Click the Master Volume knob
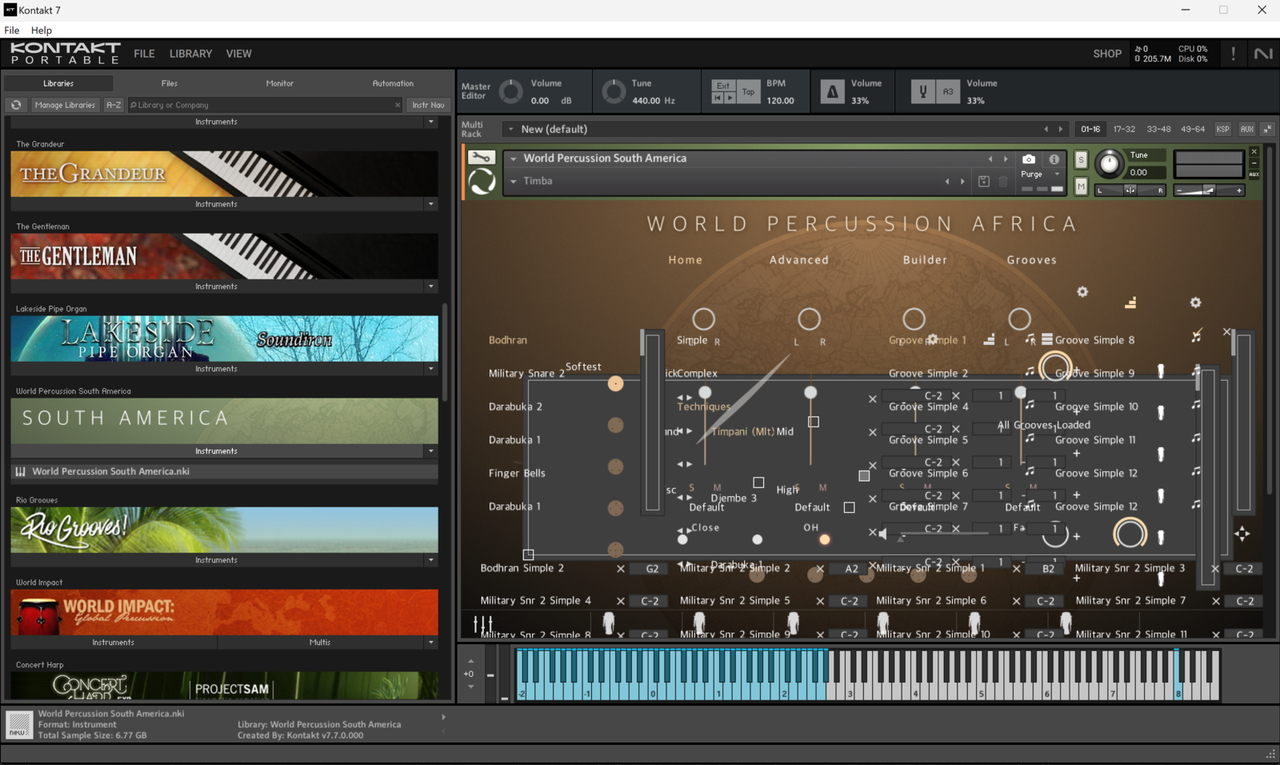 (511, 92)
